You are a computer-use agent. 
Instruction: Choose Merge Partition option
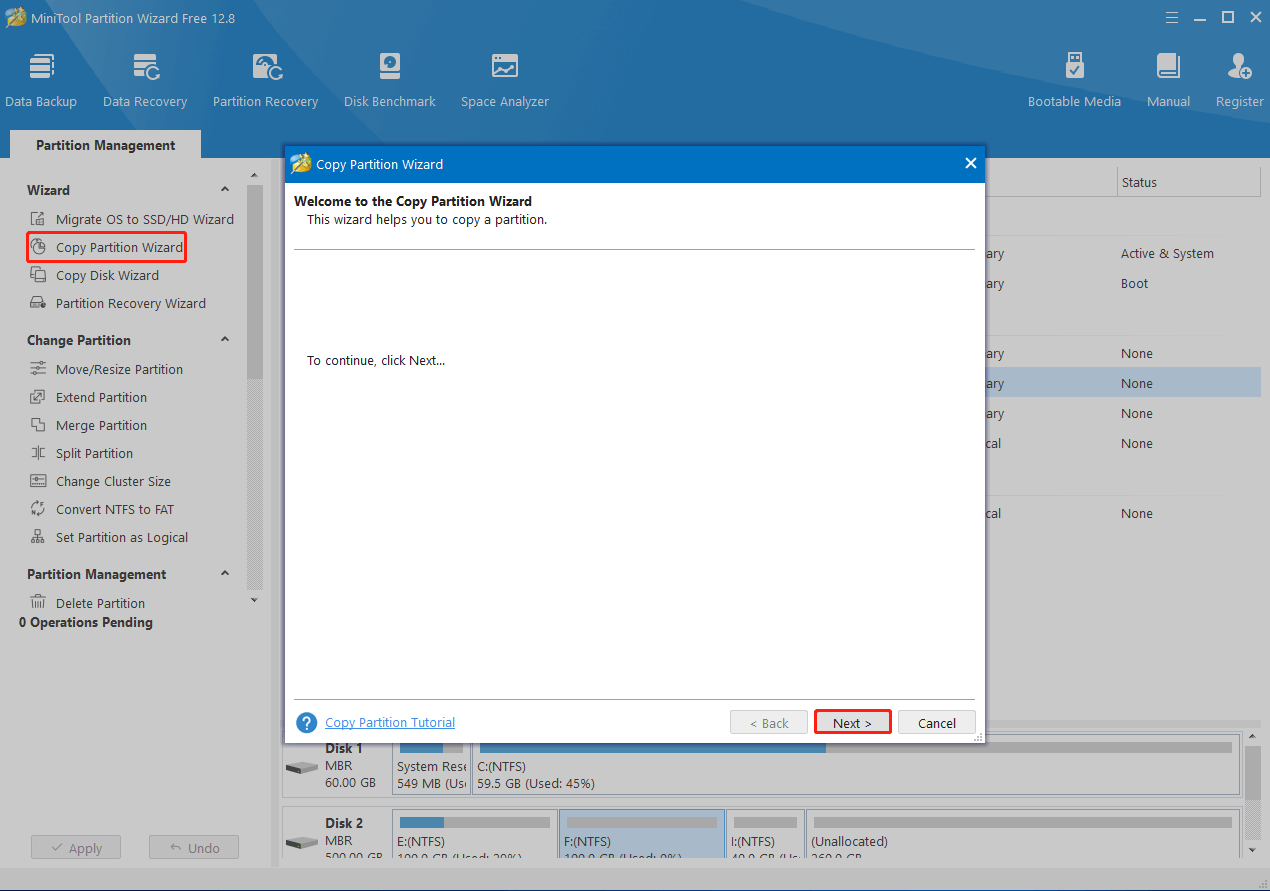click(x=101, y=425)
